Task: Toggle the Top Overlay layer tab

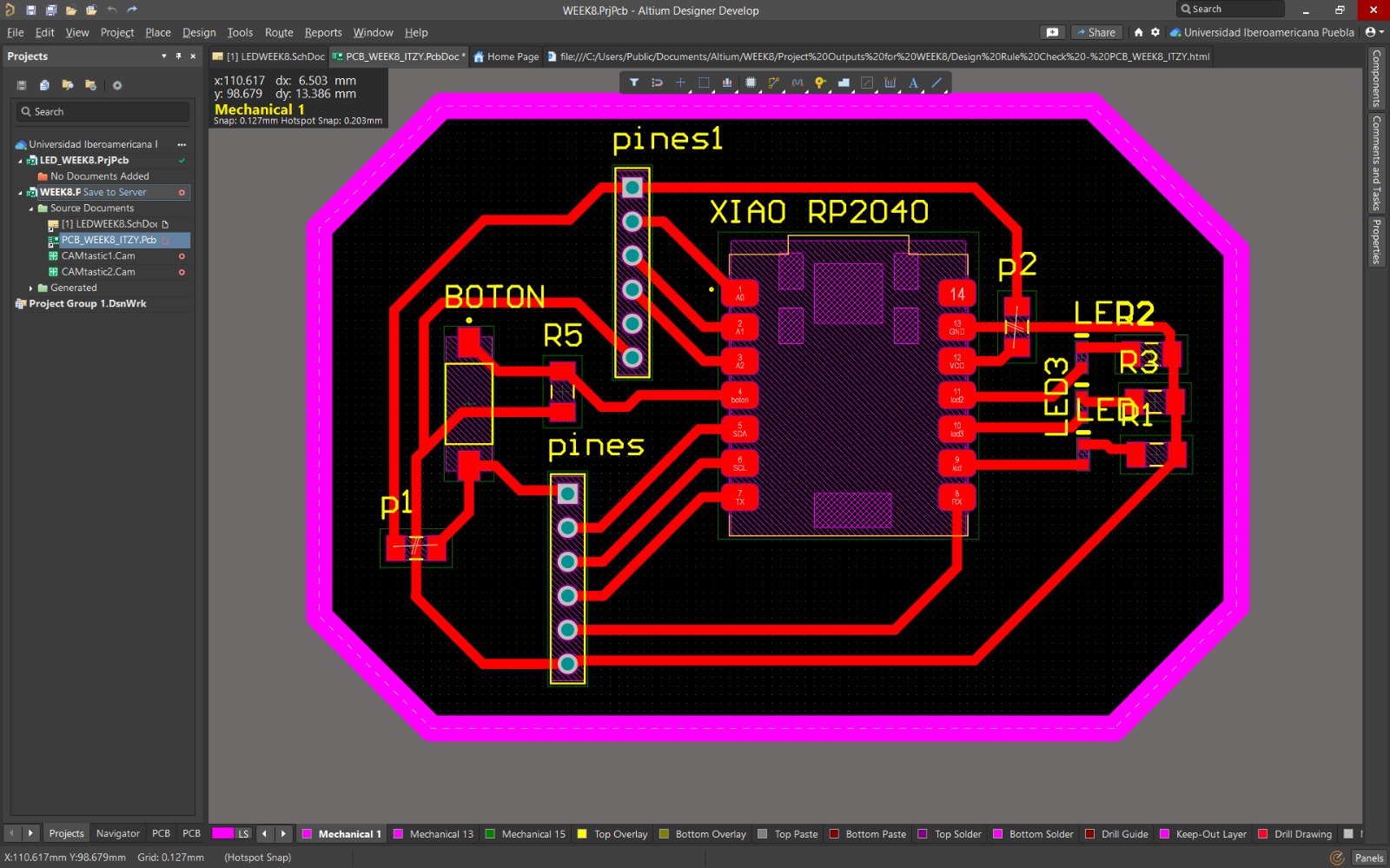Action: point(612,834)
